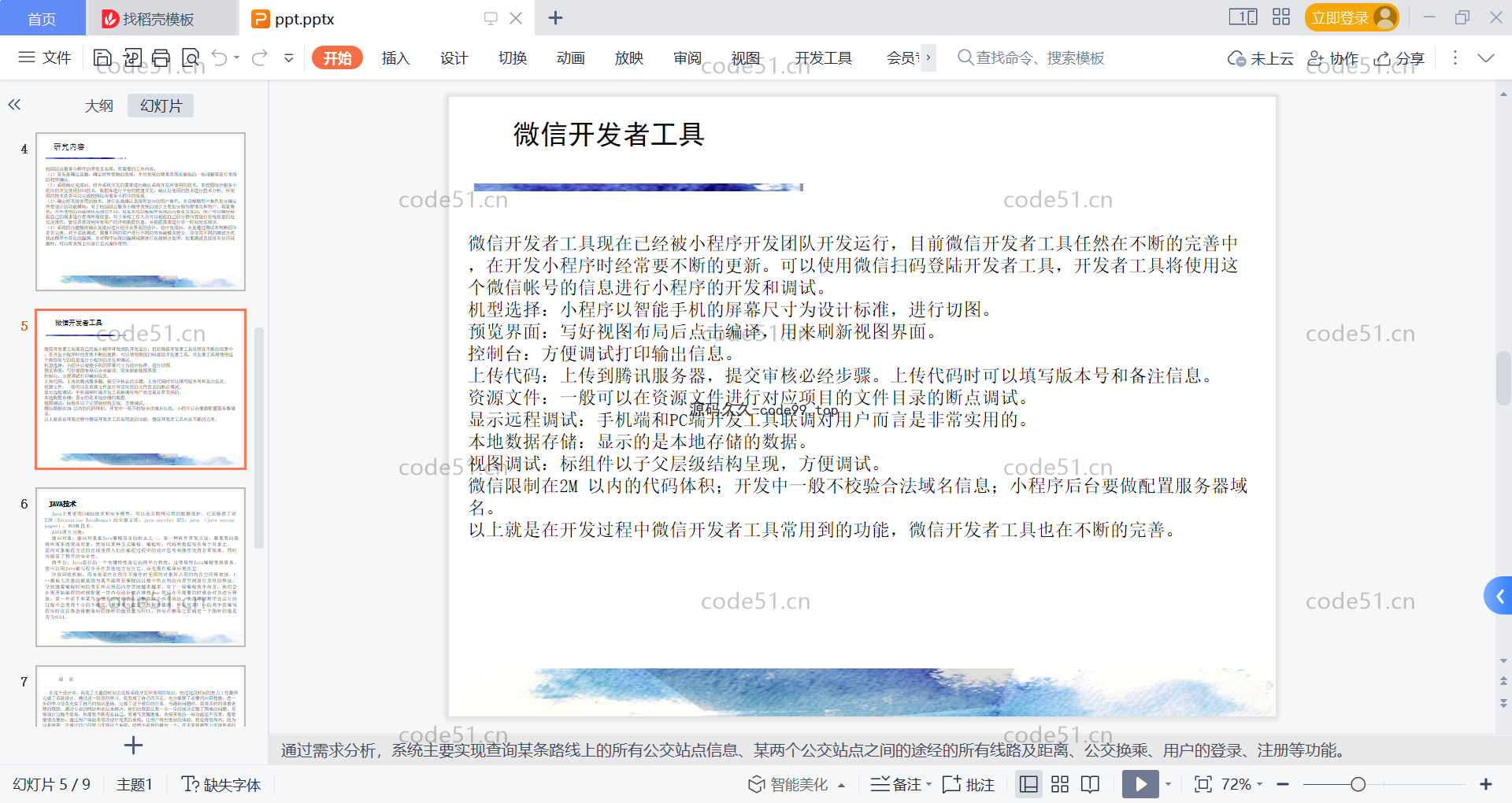Viewport: 1512px width, 803px height.
Task: Expand more ribbon tabs with the chevron
Action: [x=928, y=57]
